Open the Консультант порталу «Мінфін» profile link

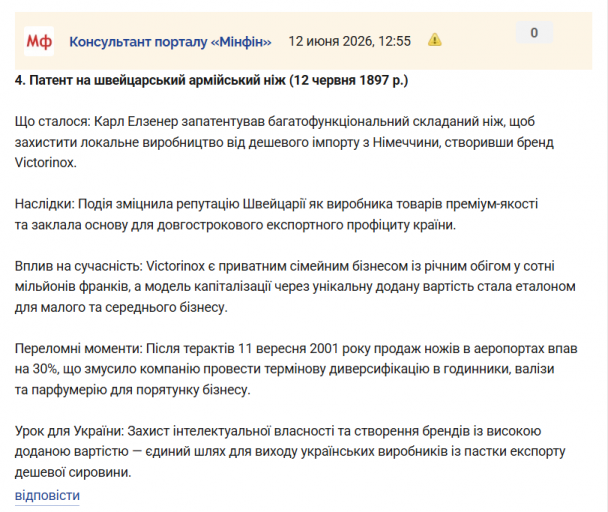[x=170, y=42]
